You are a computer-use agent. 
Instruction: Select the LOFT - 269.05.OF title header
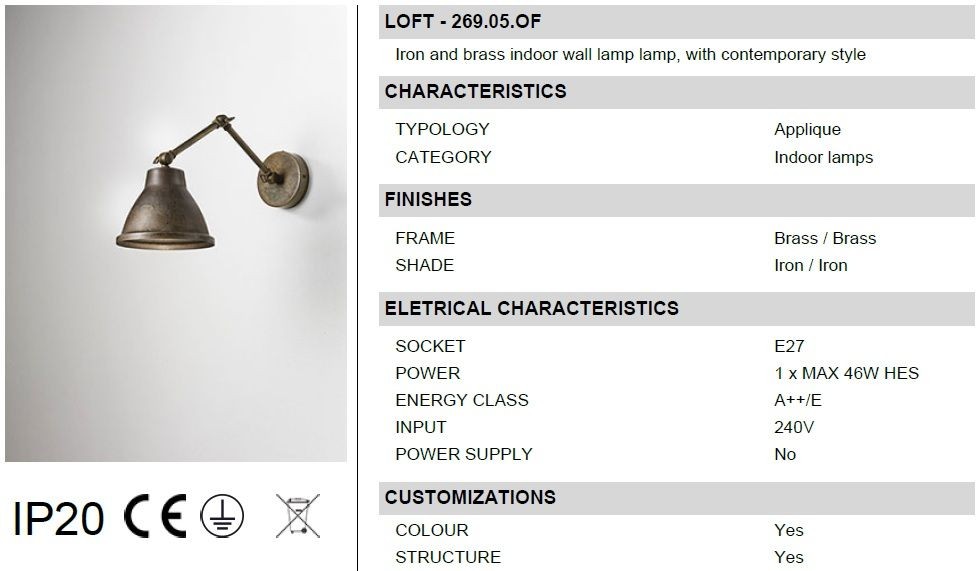[x=676, y=22]
